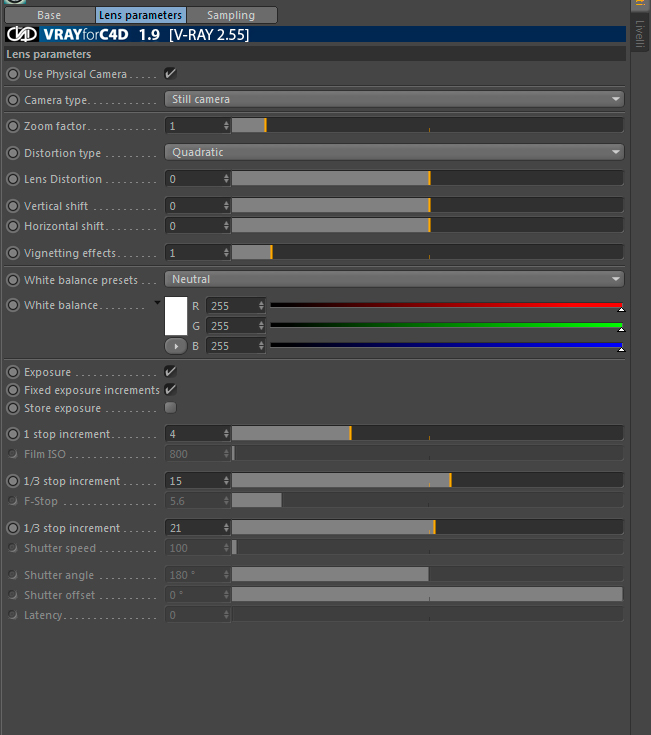Click animation dot next to Lens Distortion

click(13, 179)
